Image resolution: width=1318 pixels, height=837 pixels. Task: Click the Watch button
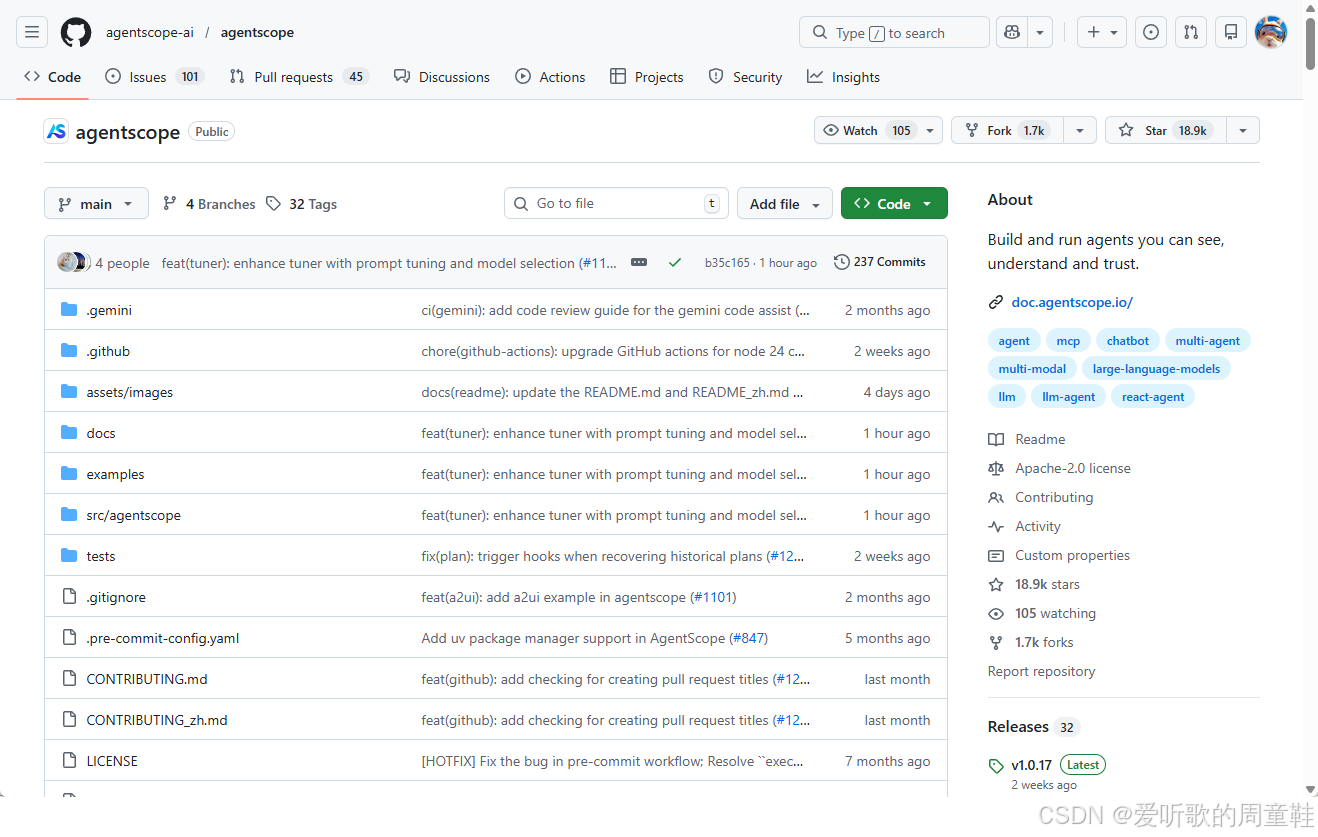click(x=868, y=130)
